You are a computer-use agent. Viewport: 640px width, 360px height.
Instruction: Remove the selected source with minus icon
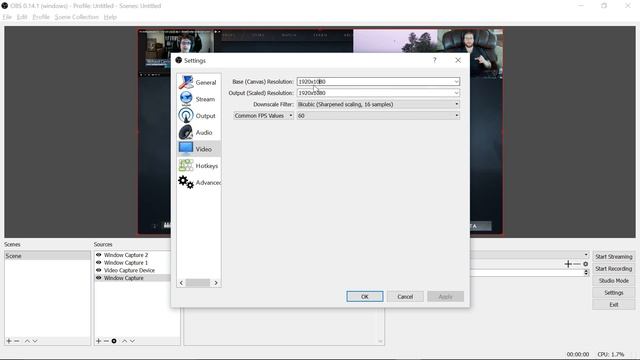coord(106,341)
